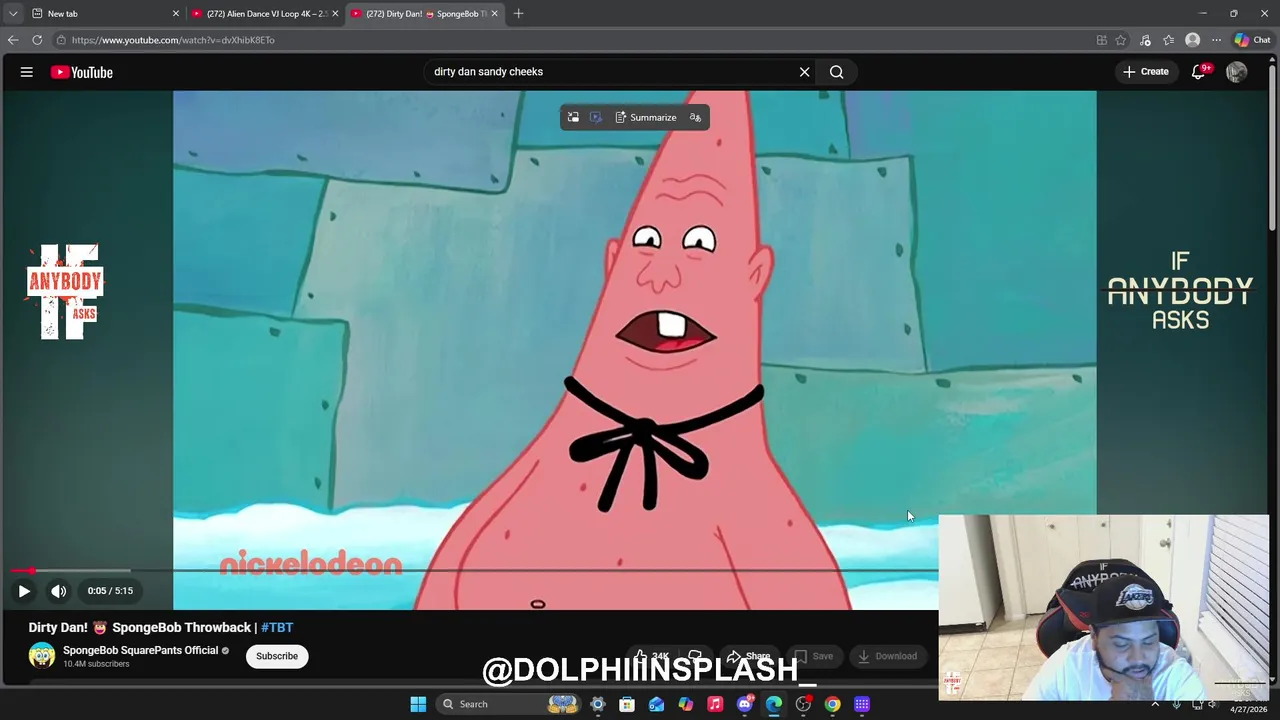Viewport: 1280px width, 720px height.
Task: Add page to favorites with star icon
Action: coord(1121,40)
